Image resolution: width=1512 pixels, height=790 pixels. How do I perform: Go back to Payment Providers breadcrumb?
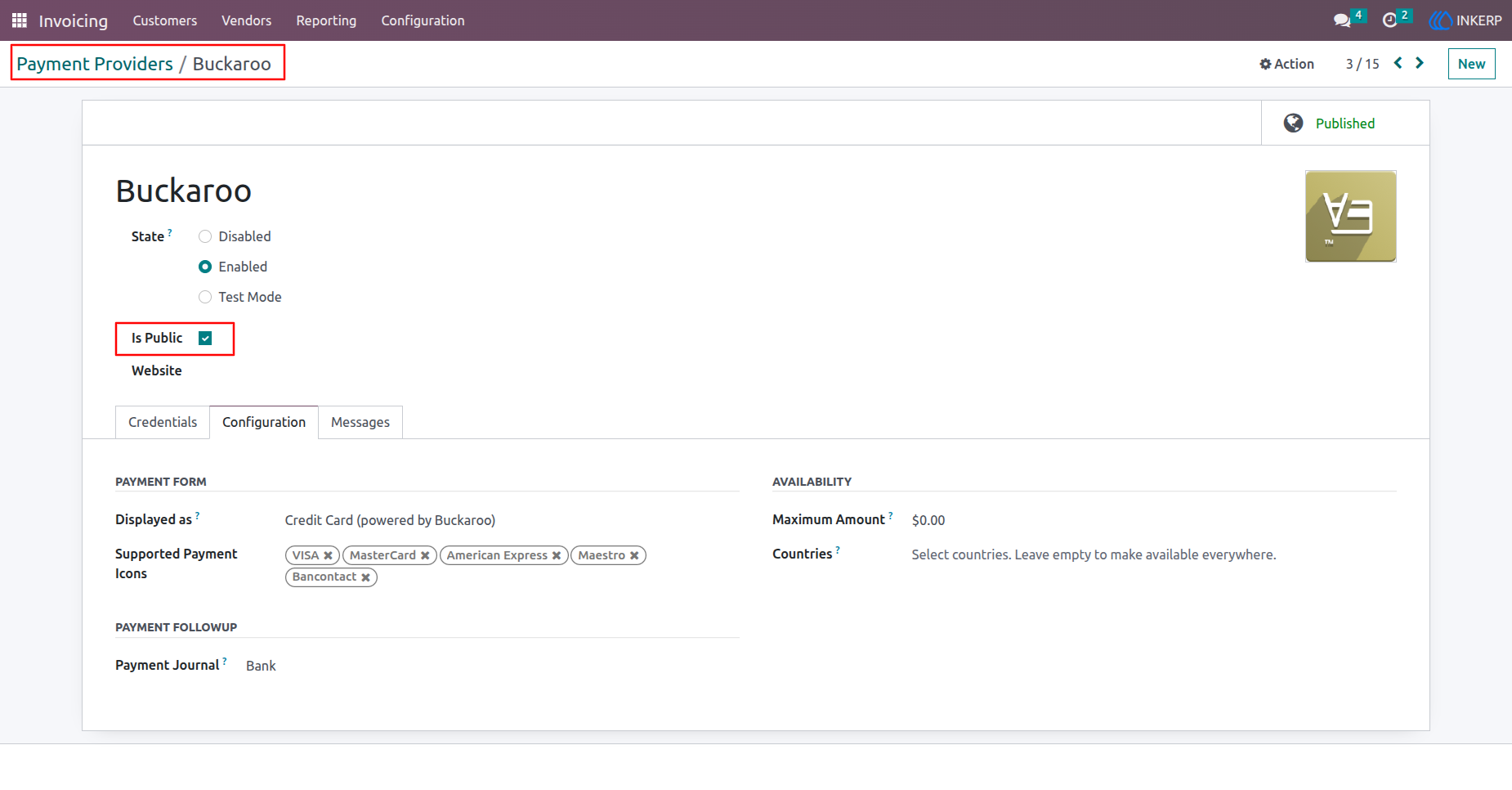(95, 64)
